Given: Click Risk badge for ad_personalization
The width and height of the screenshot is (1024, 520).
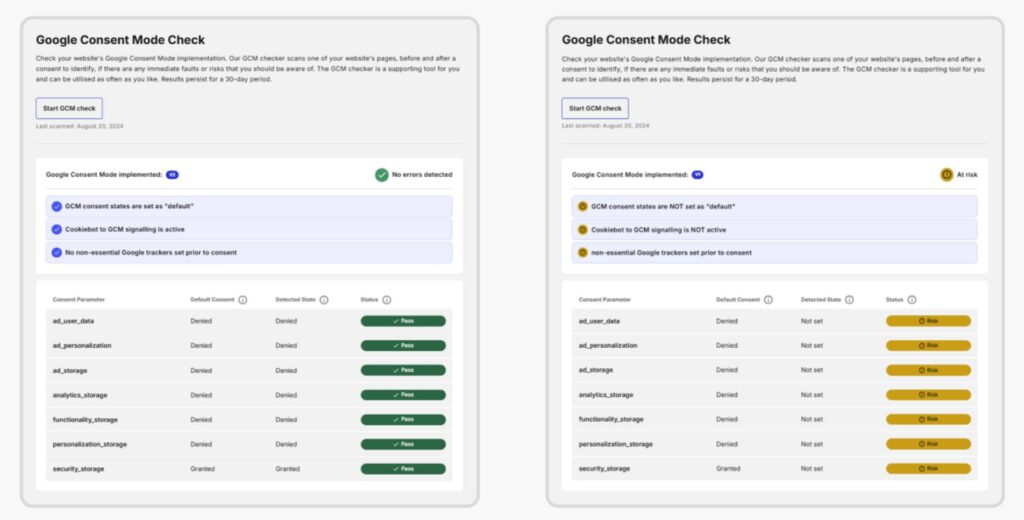Looking at the screenshot, I should point(928,346).
